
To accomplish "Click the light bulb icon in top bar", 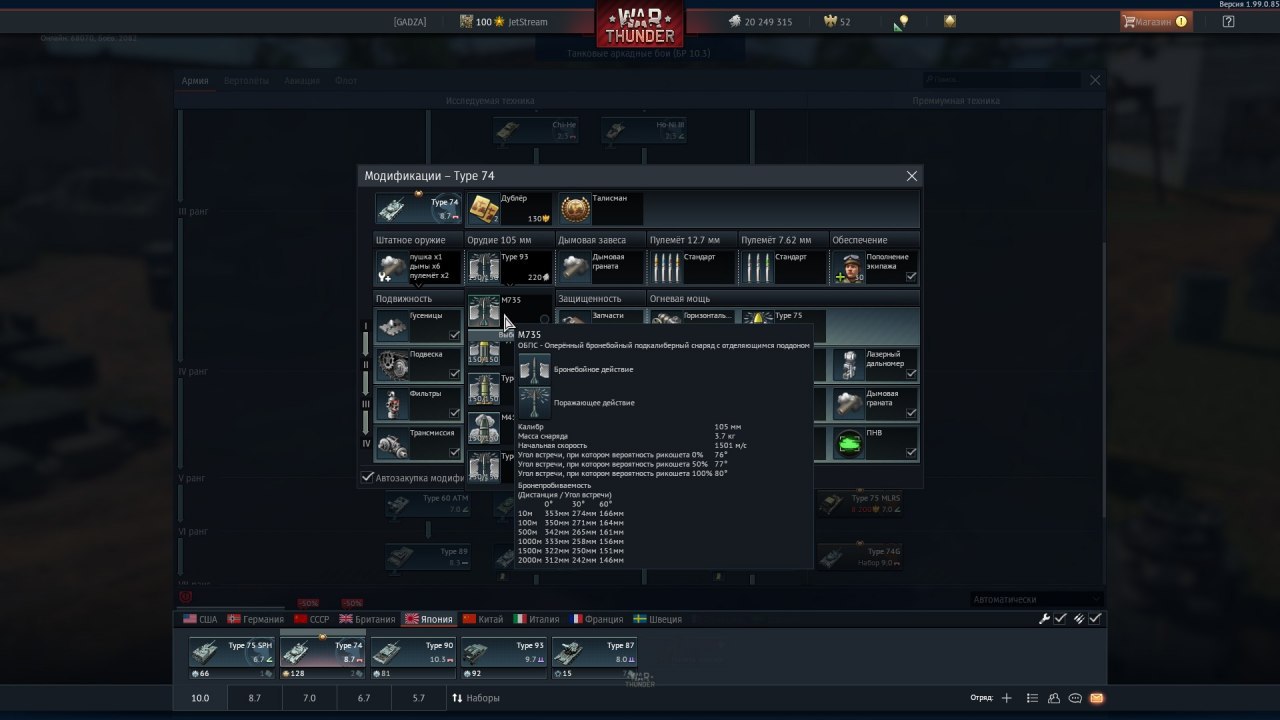I will [903, 21].
